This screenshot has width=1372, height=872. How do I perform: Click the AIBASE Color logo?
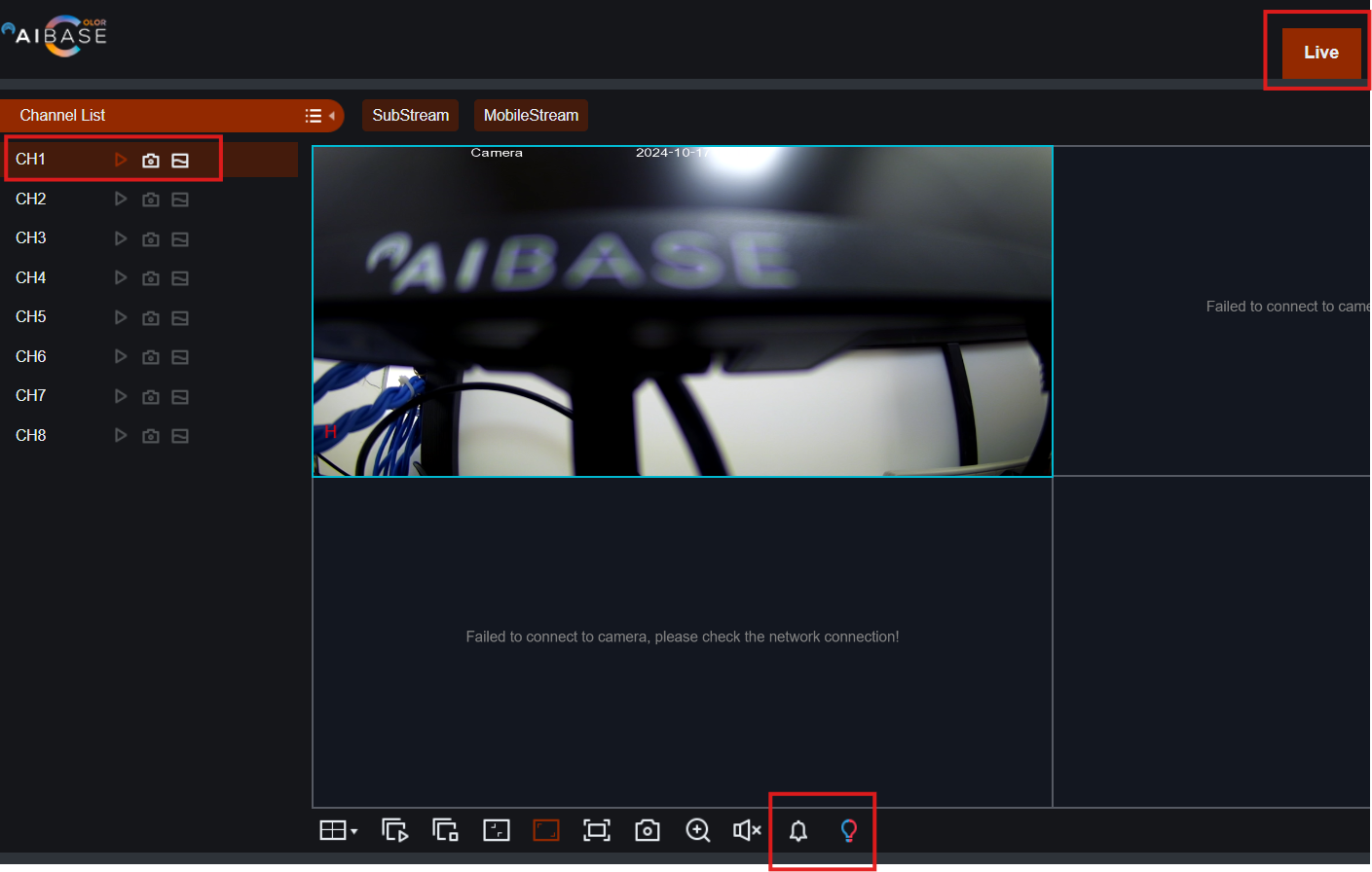[56, 36]
